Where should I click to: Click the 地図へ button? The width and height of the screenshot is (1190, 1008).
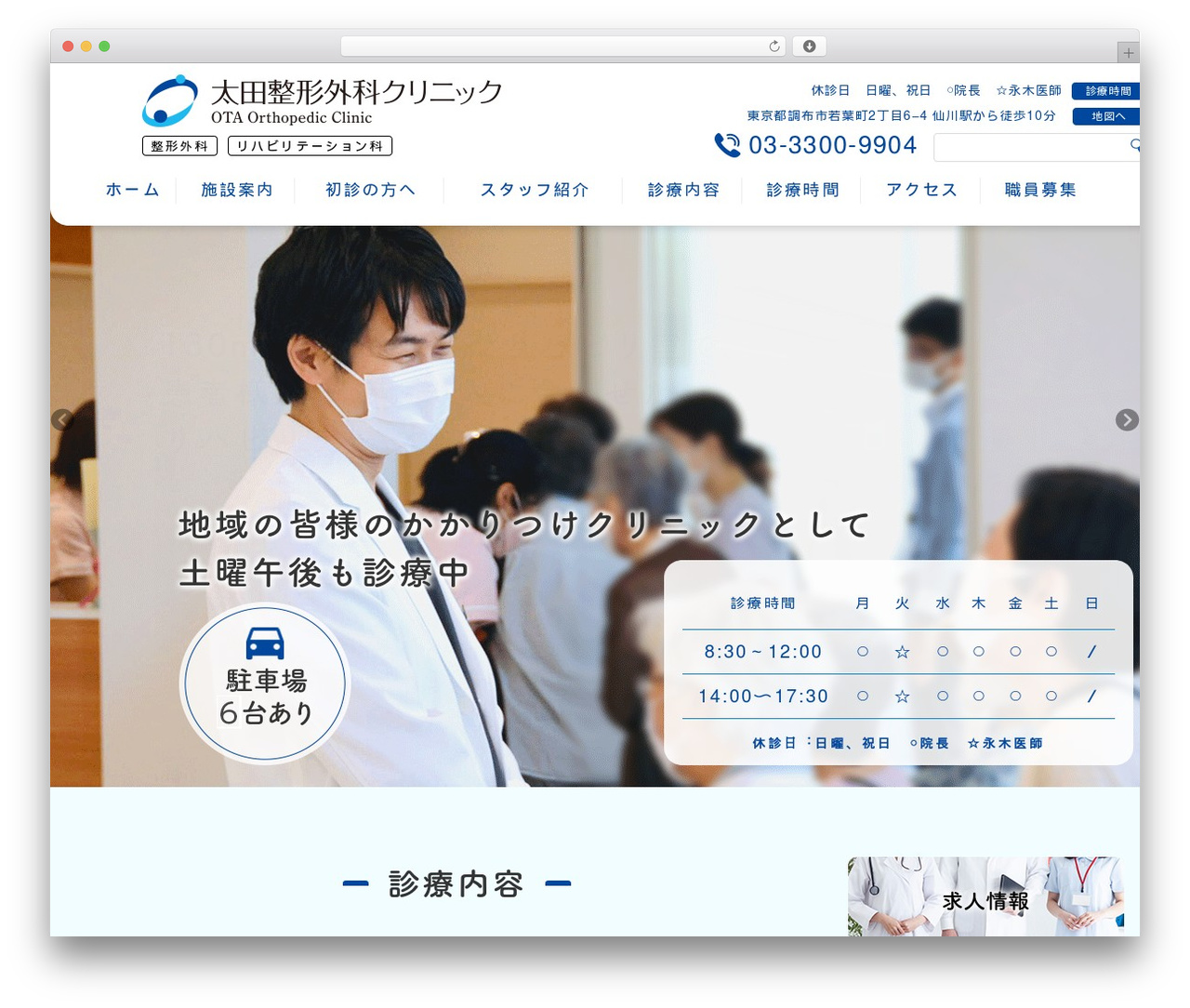(x=1105, y=116)
